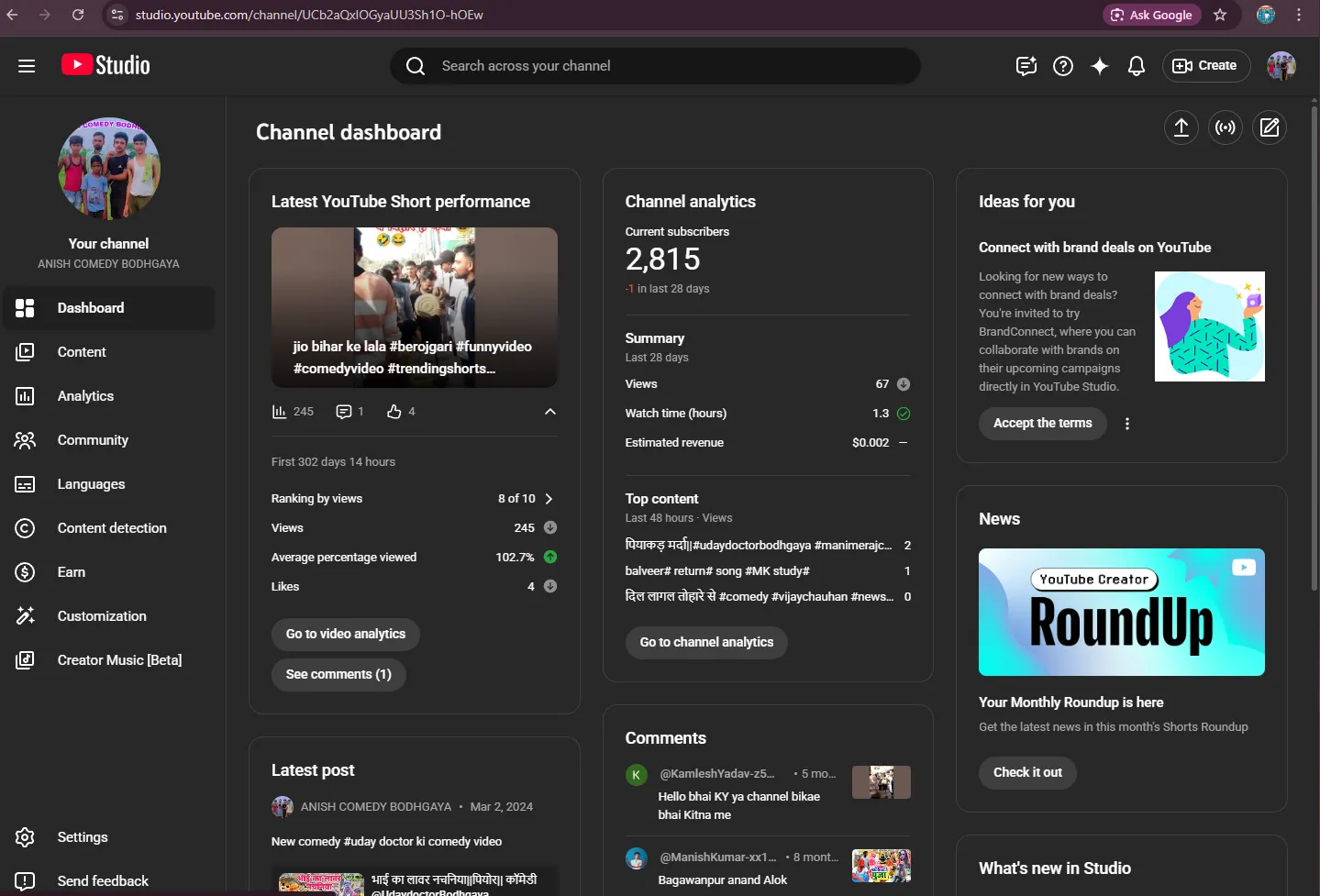Click the BrandConnect illustration image

(1210, 326)
